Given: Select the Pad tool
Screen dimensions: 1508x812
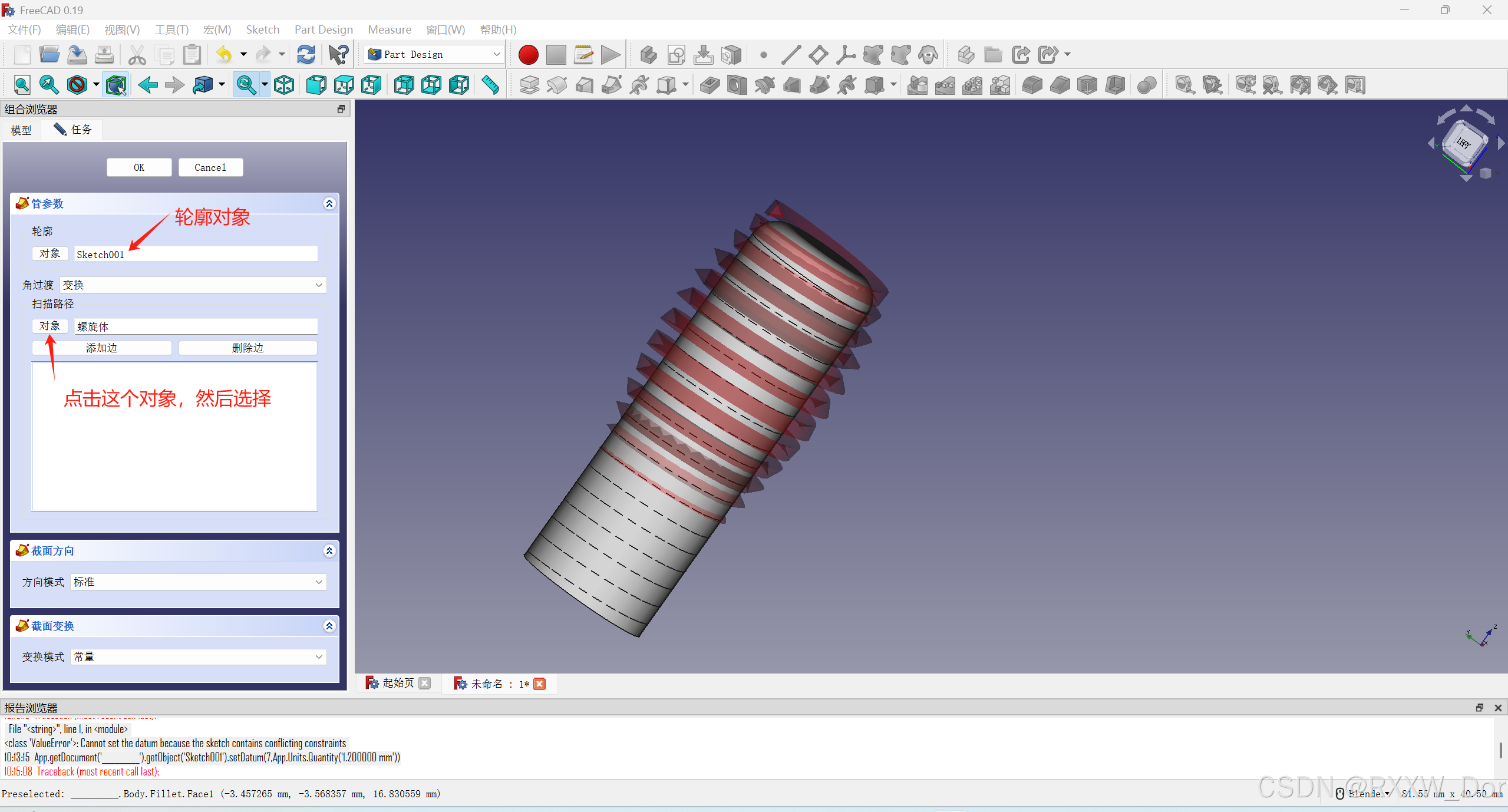Looking at the screenshot, I should (x=529, y=85).
